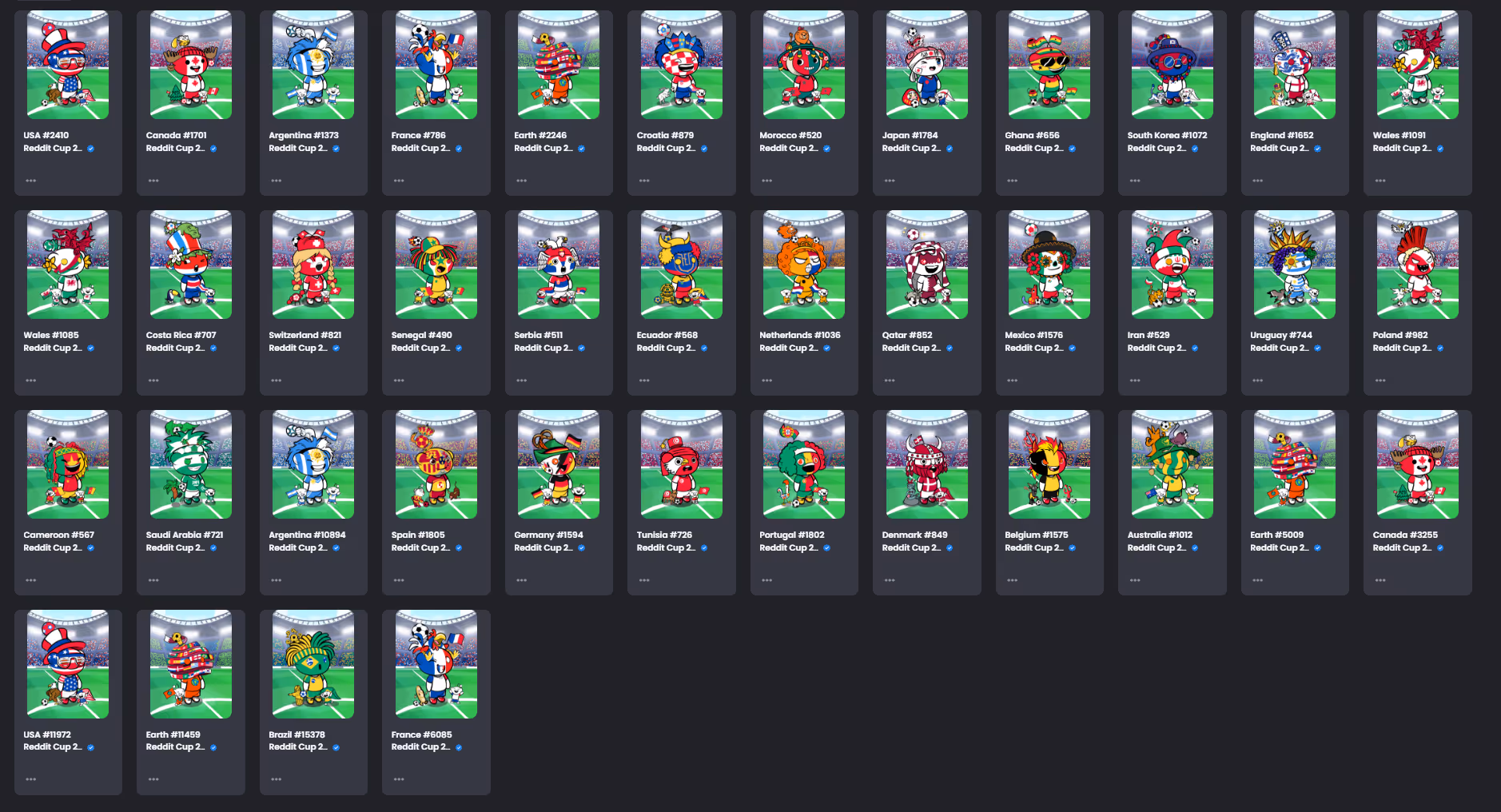View the Belgium #1575 avatar image
Screen dimensions: 1501x812
[1049, 465]
